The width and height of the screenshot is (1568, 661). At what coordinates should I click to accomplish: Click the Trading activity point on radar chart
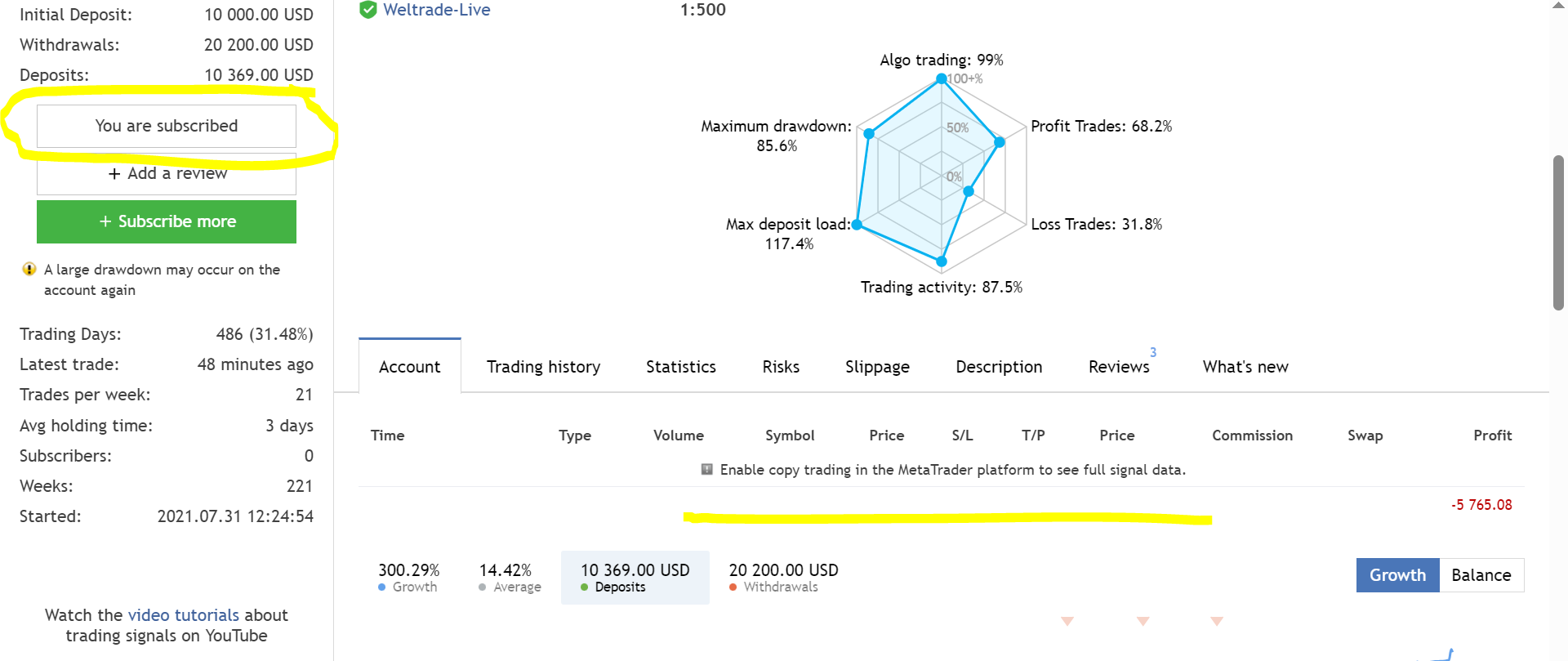coord(942,261)
